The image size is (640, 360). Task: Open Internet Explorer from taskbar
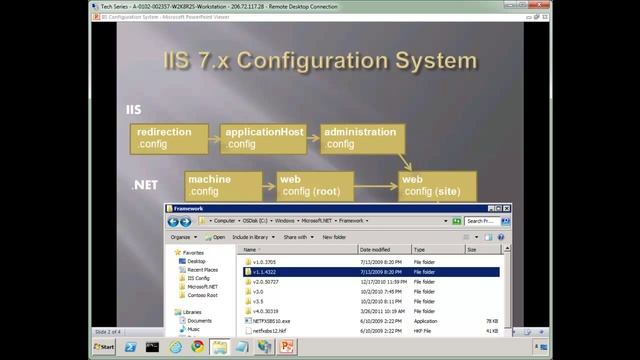coord(176,347)
